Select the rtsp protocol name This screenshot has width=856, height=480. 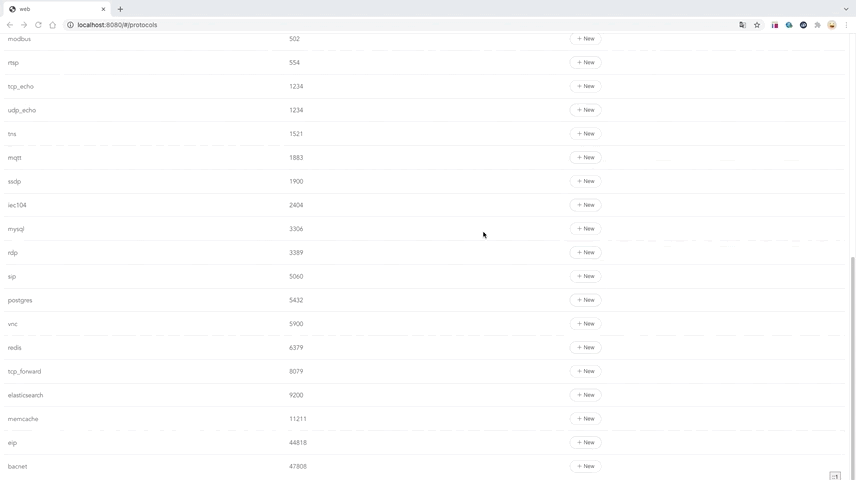(13, 63)
